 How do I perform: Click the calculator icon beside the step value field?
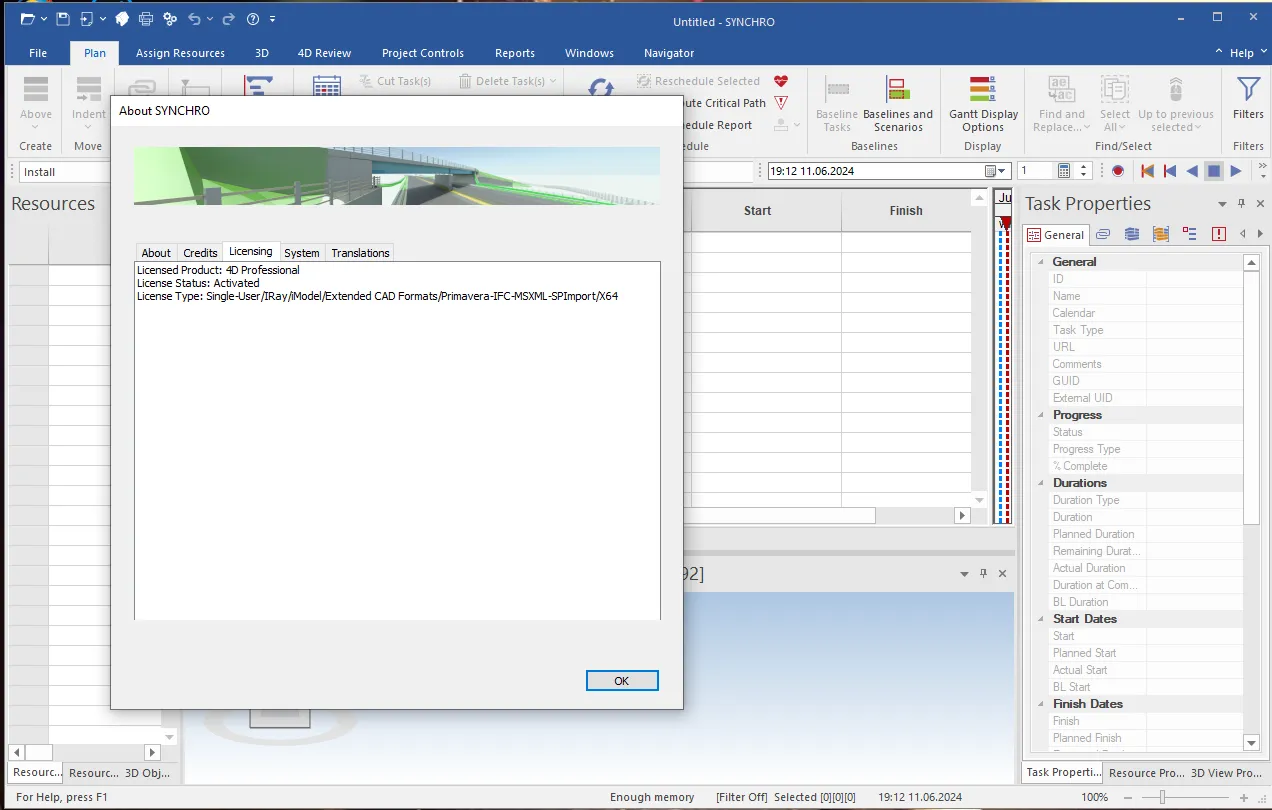1064,171
